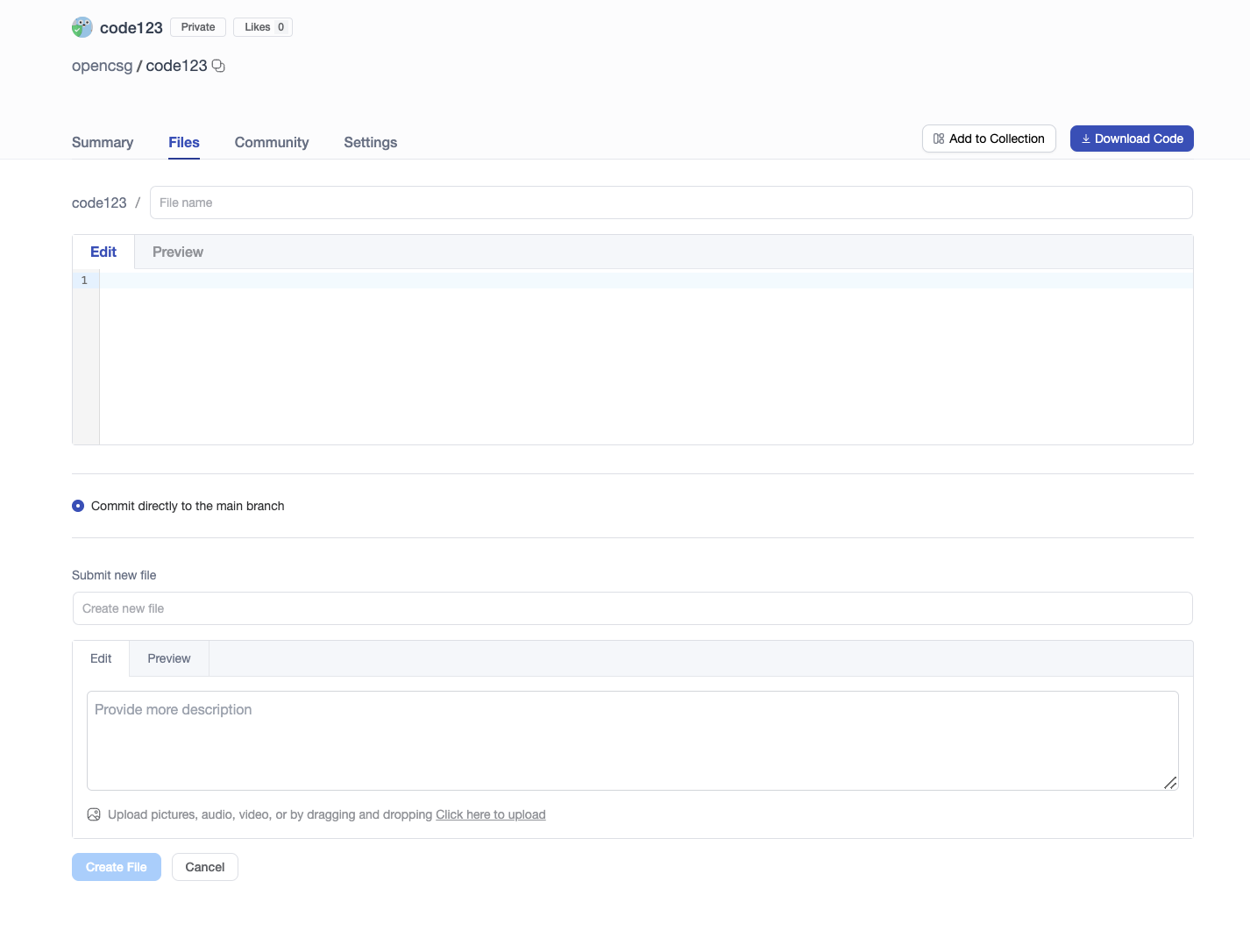Viewport: 1250px width, 952px height.
Task: Open the Settings tab
Action: point(370,142)
